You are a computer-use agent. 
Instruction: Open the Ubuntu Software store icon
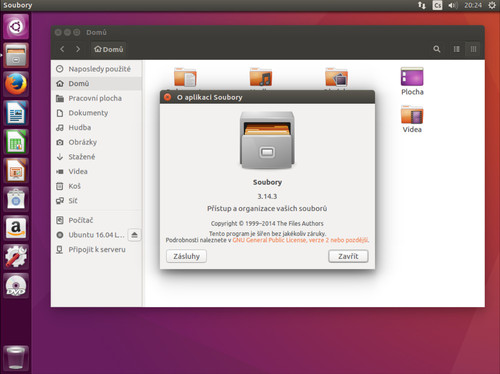(16, 199)
